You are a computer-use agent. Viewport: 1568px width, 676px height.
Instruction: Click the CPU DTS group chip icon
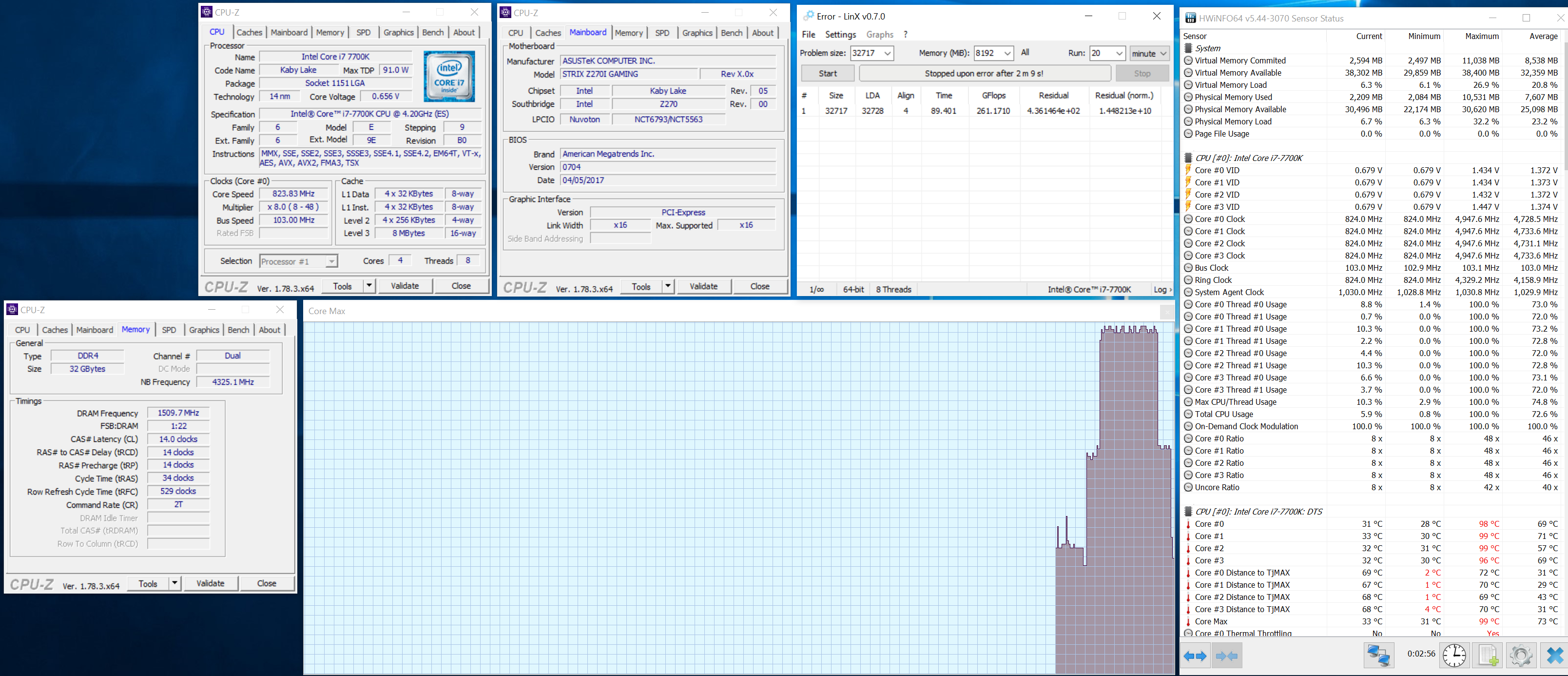1188,512
